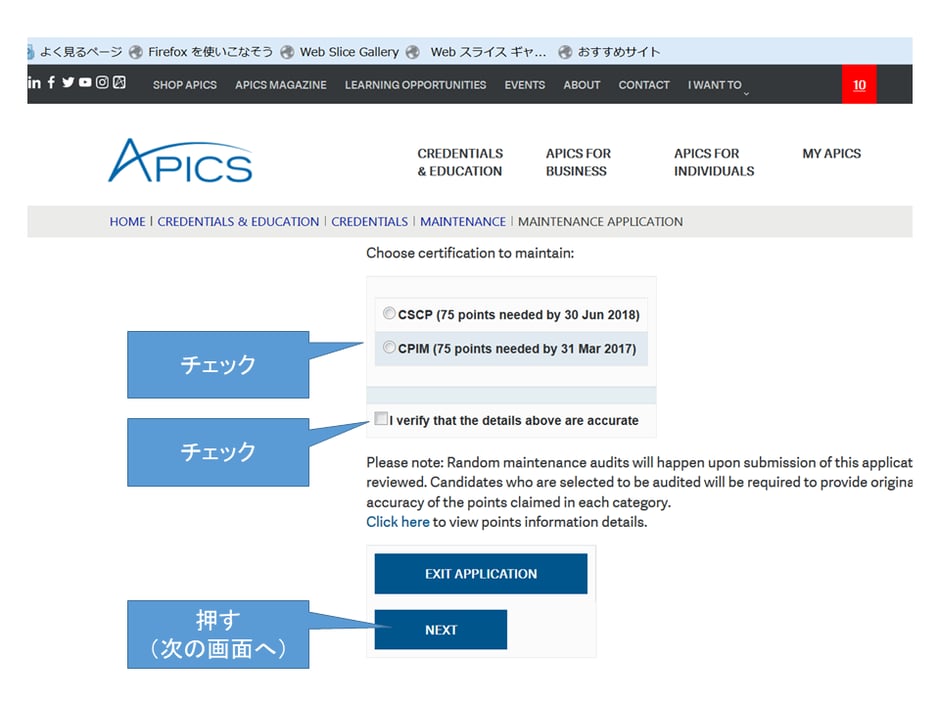Open APICS FOR INDIVIDUALS navigation item
This screenshot has width=940, height=705.
[x=714, y=162]
